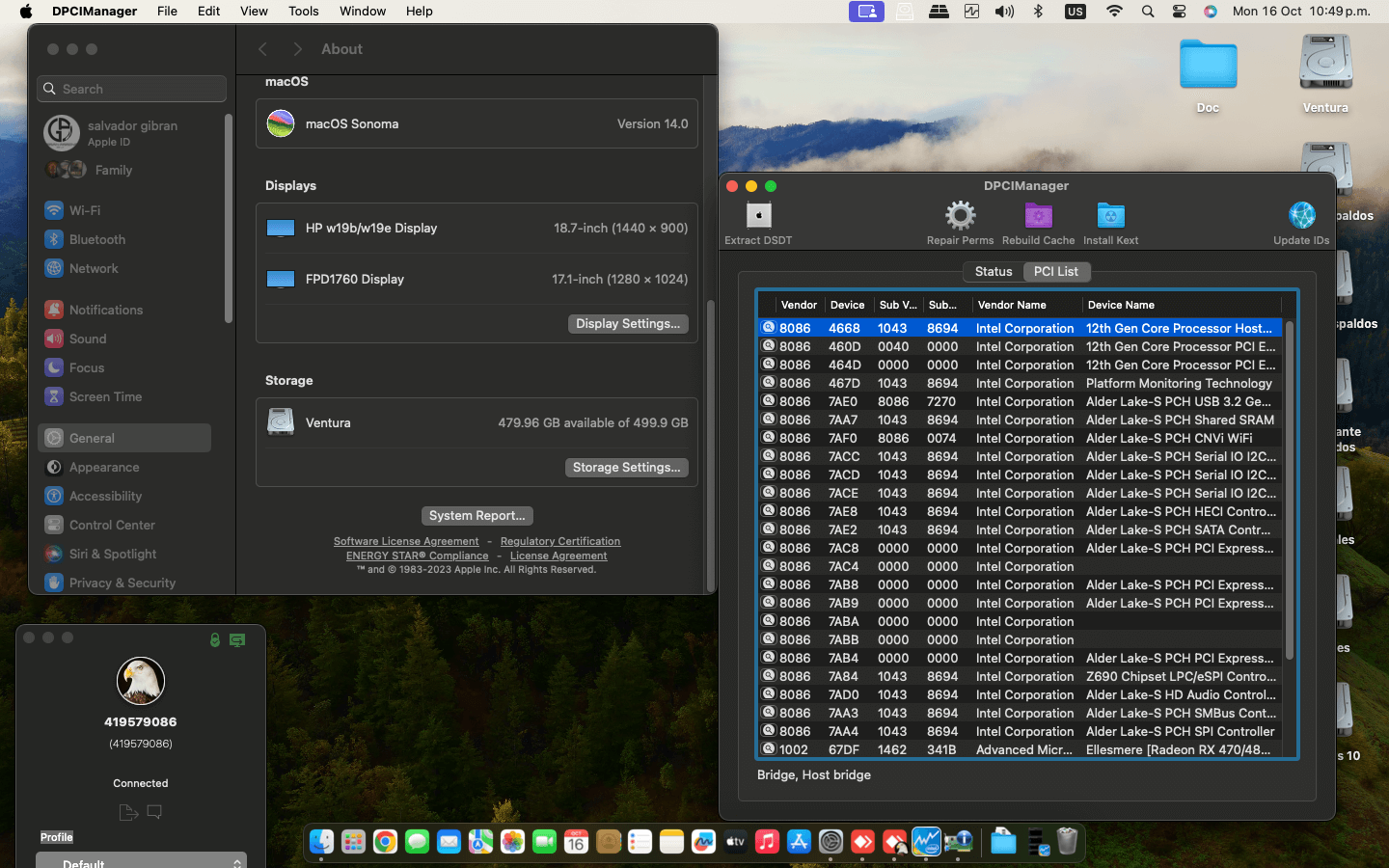
Task: Click the Update IDs globe icon
Action: click(x=1301, y=216)
